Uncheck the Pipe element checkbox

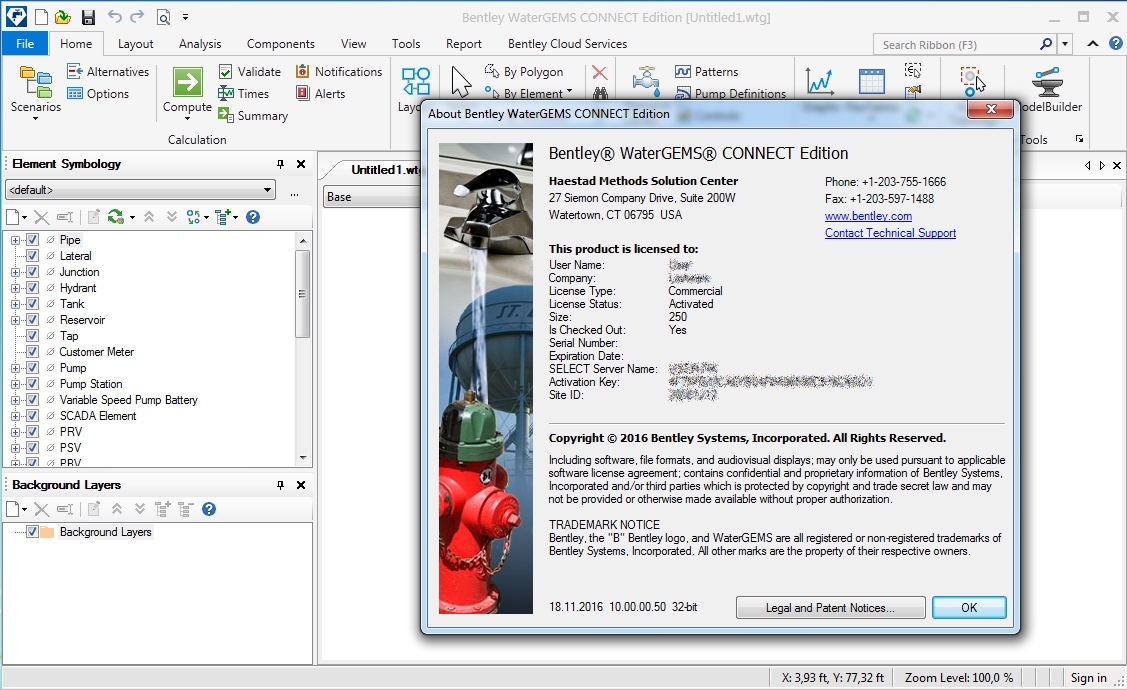click(32, 239)
